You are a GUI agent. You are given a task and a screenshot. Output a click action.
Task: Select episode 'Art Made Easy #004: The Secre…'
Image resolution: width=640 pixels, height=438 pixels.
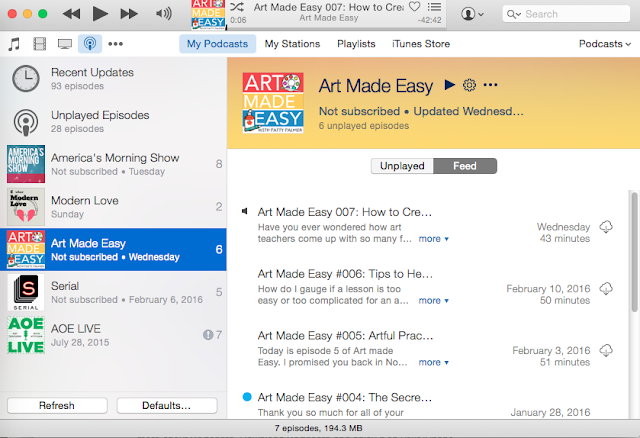(x=344, y=398)
